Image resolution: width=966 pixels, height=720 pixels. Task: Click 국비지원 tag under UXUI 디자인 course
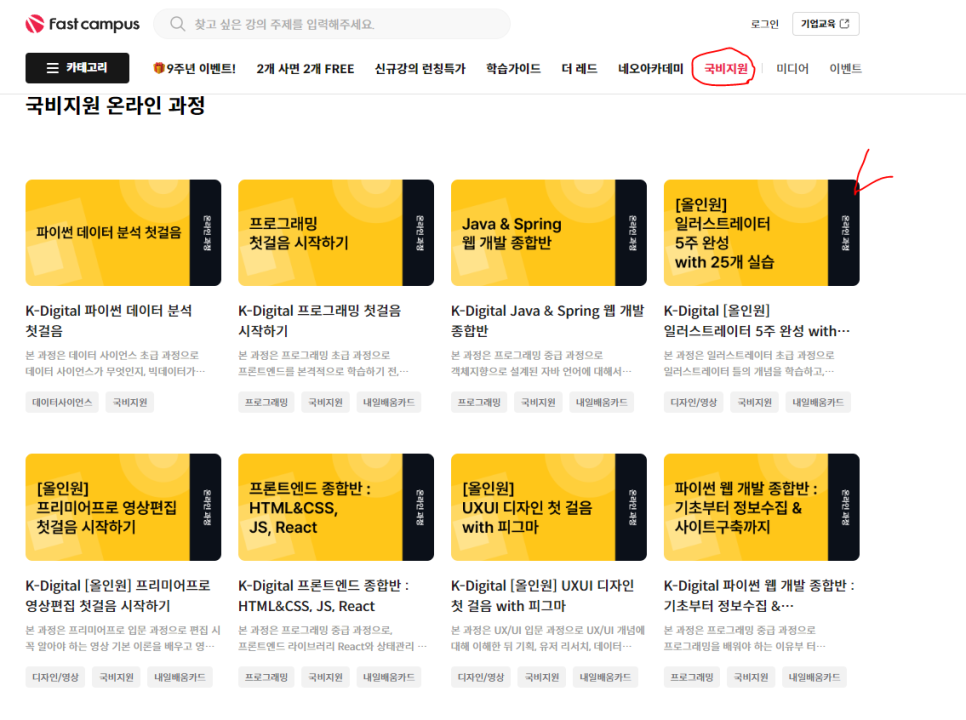pos(542,677)
